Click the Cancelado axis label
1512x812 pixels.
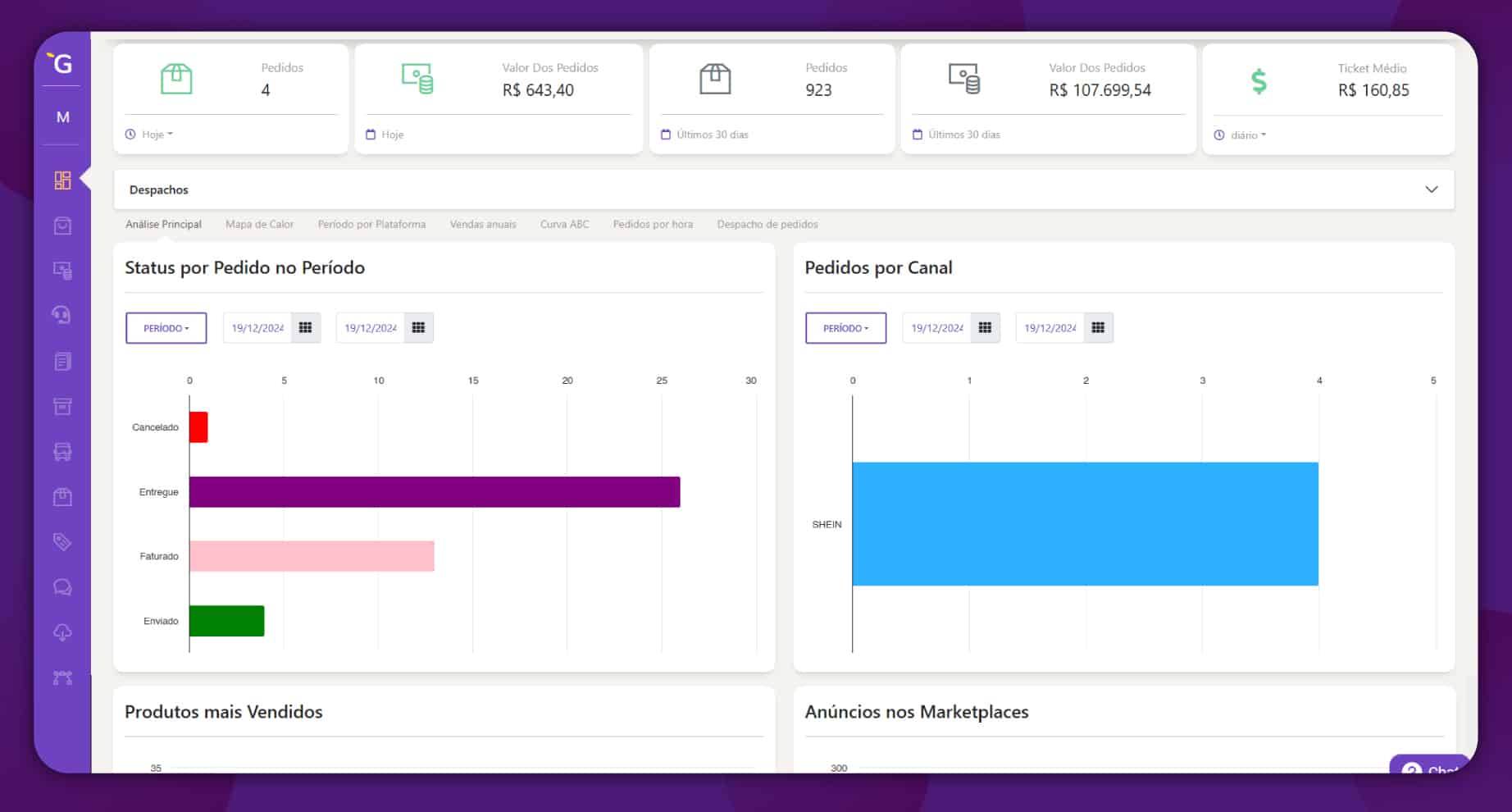click(155, 427)
